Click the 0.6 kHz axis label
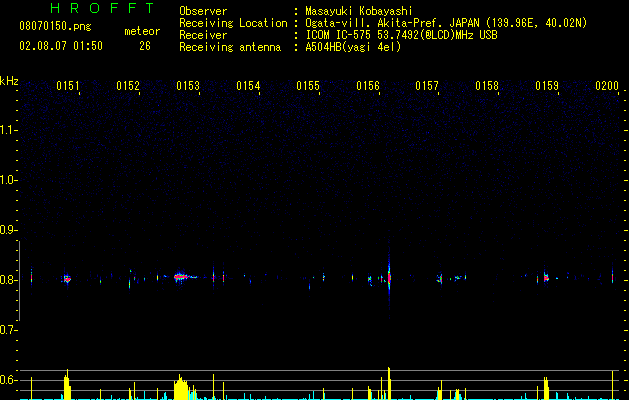This screenshot has width=629, height=400. click(8, 380)
